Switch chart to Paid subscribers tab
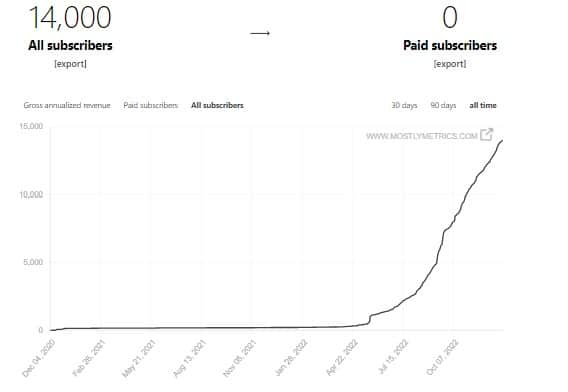This screenshot has width=568, height=392. (150, 105)
